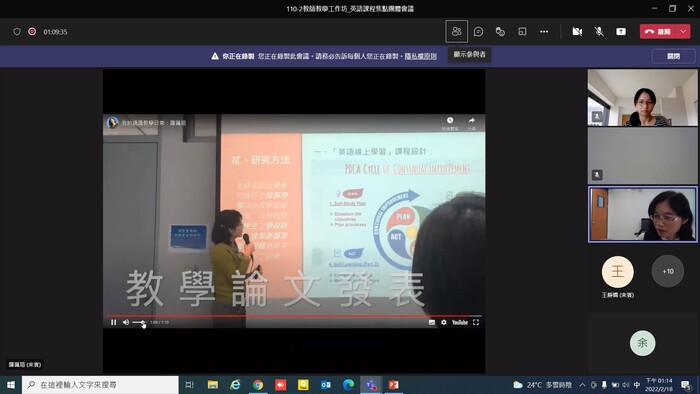The width and height of the screenshot is (700, 394).
Task: Click the red recording indicator
Action: (x=32, y=32)
